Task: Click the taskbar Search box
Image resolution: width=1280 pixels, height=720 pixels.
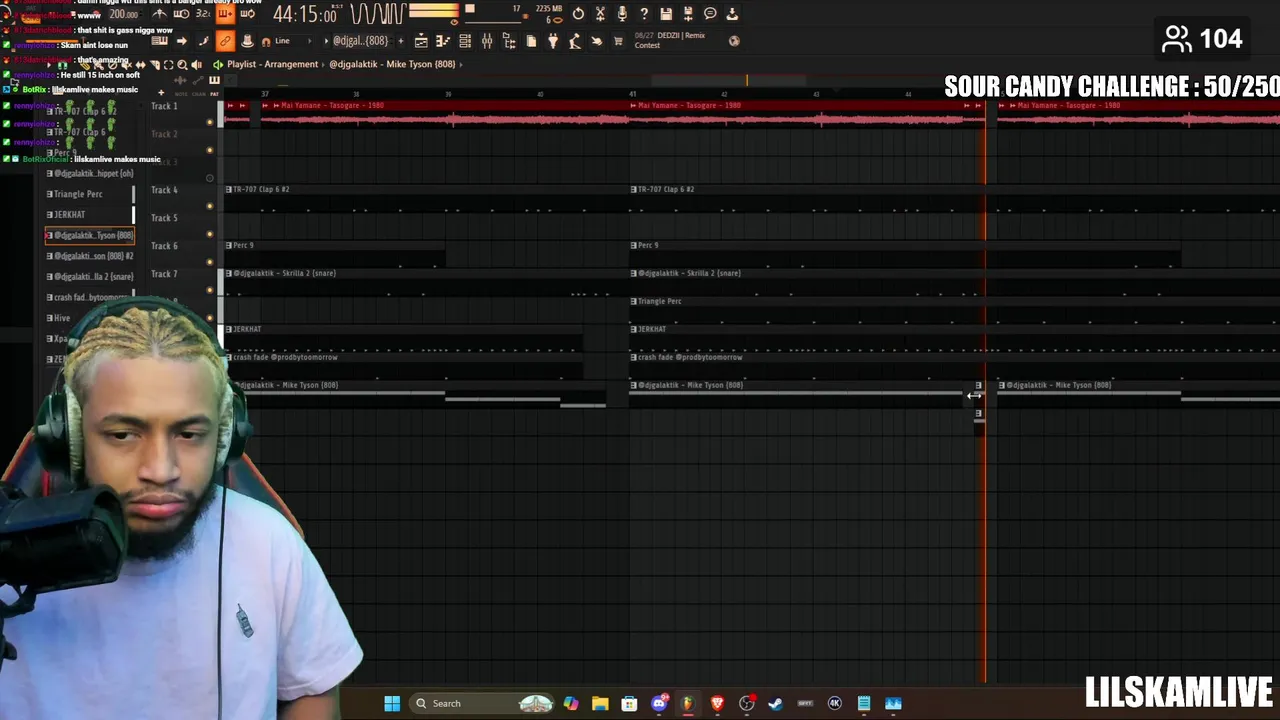Action: 484,703
